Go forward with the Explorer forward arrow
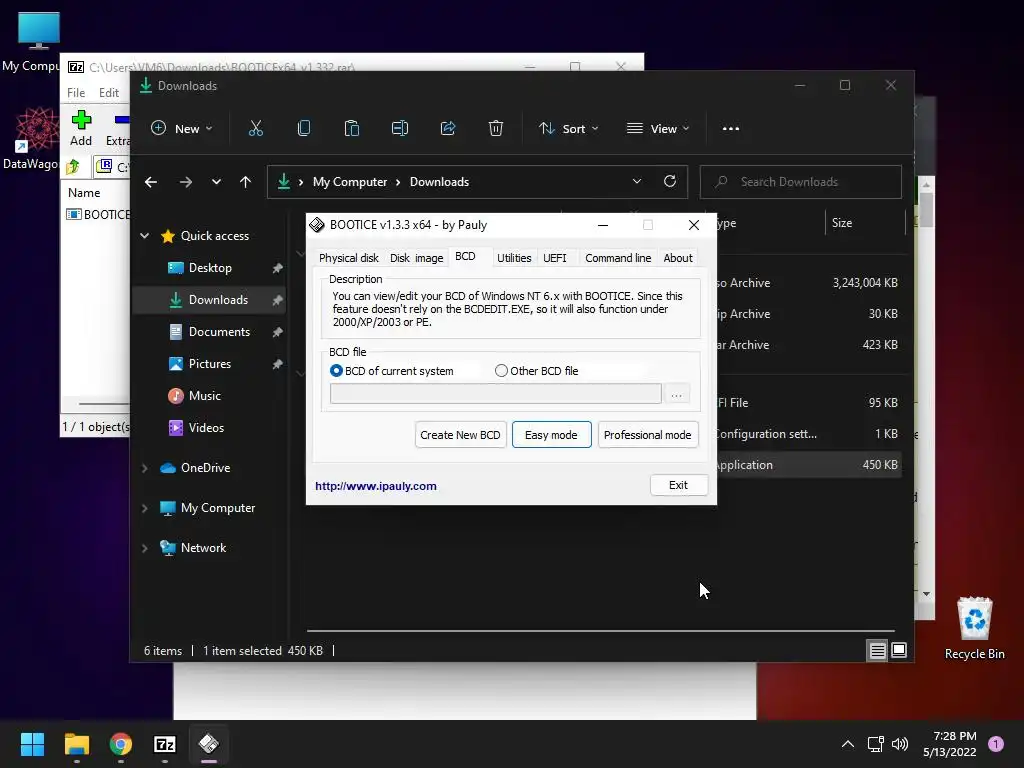 pyautogui.click(x=185, y=182)
